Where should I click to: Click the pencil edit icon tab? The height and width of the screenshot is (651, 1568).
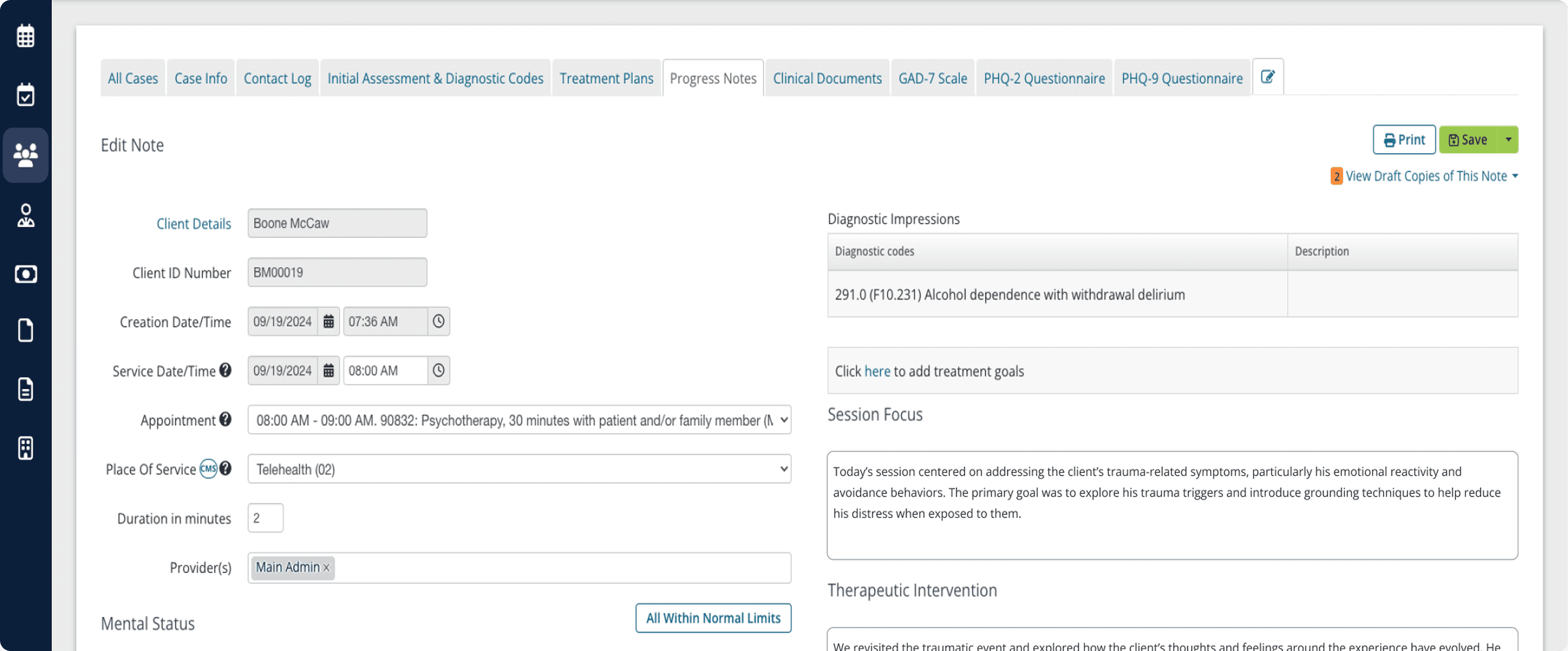coord(1268,76)
